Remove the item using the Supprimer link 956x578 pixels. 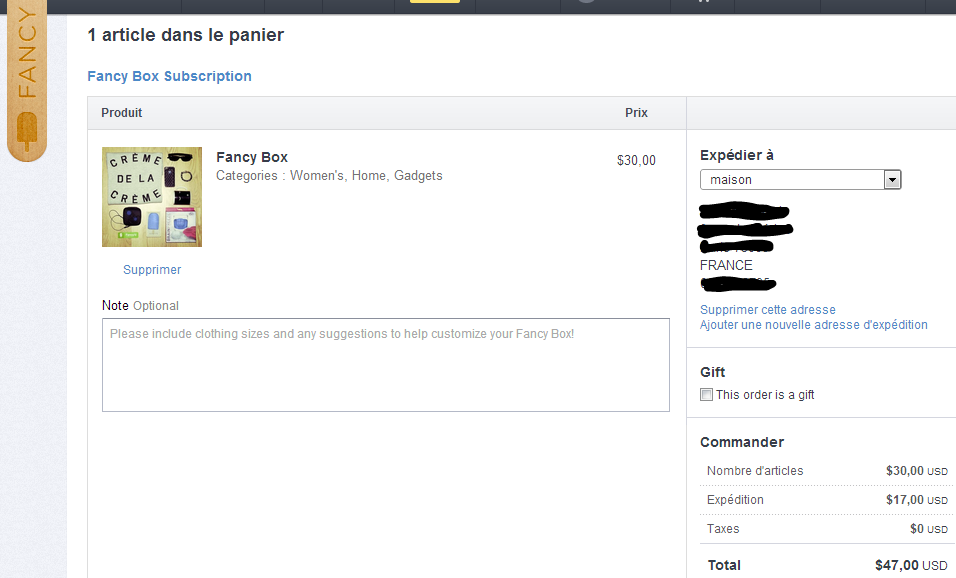(152, 270)
